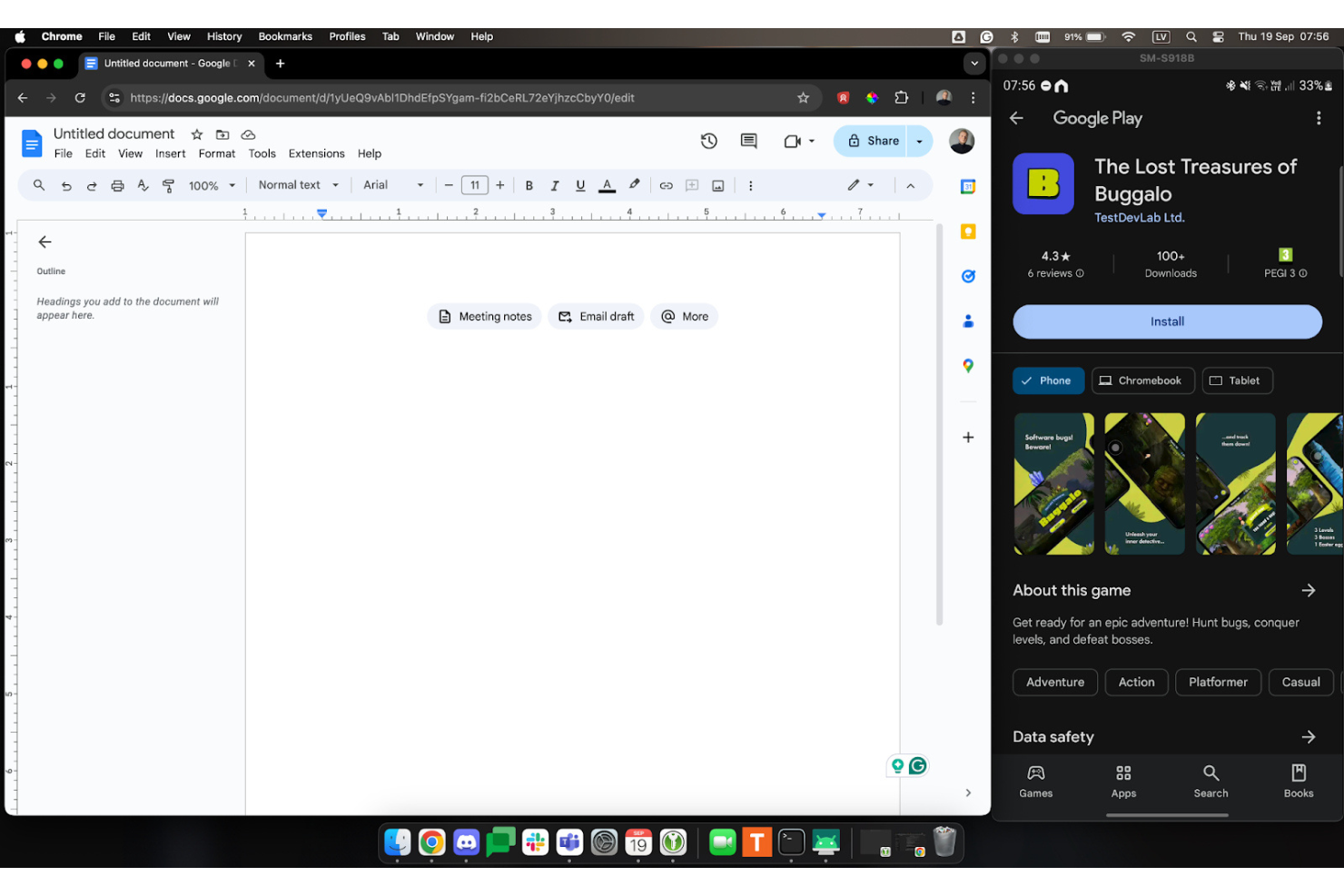1344x896 pixels.
Task: Open the Normal text style dropdown
Action: coord(299,185)
